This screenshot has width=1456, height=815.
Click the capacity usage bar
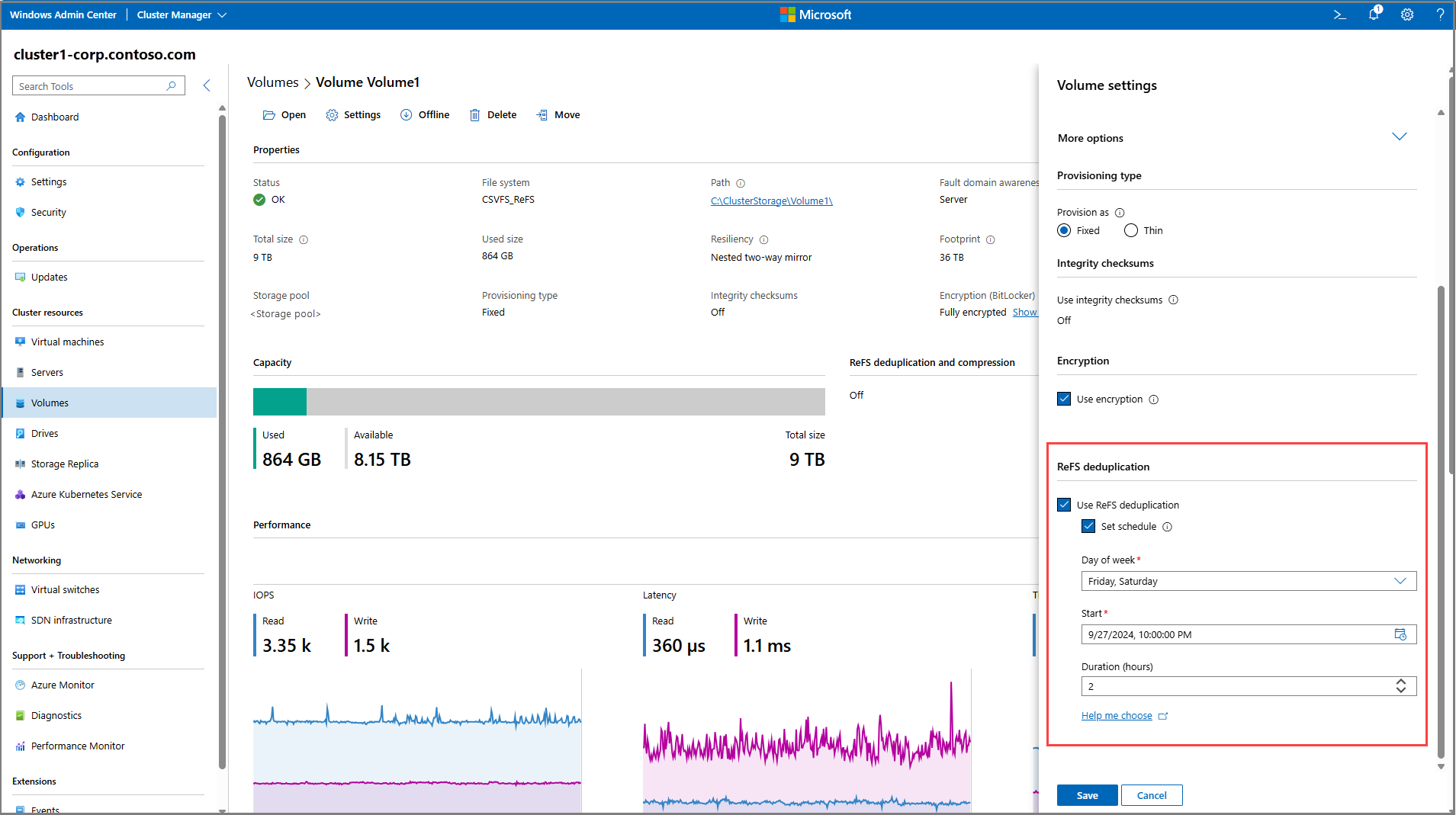pyautogui.click(x=539, y=402)
